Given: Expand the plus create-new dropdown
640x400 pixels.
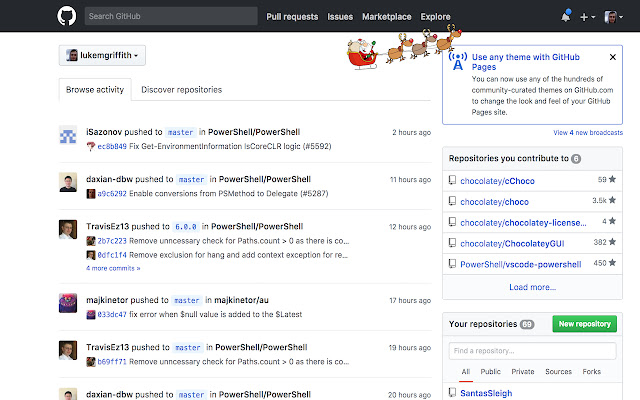Looking at the screenshot, I should (587, 17).
